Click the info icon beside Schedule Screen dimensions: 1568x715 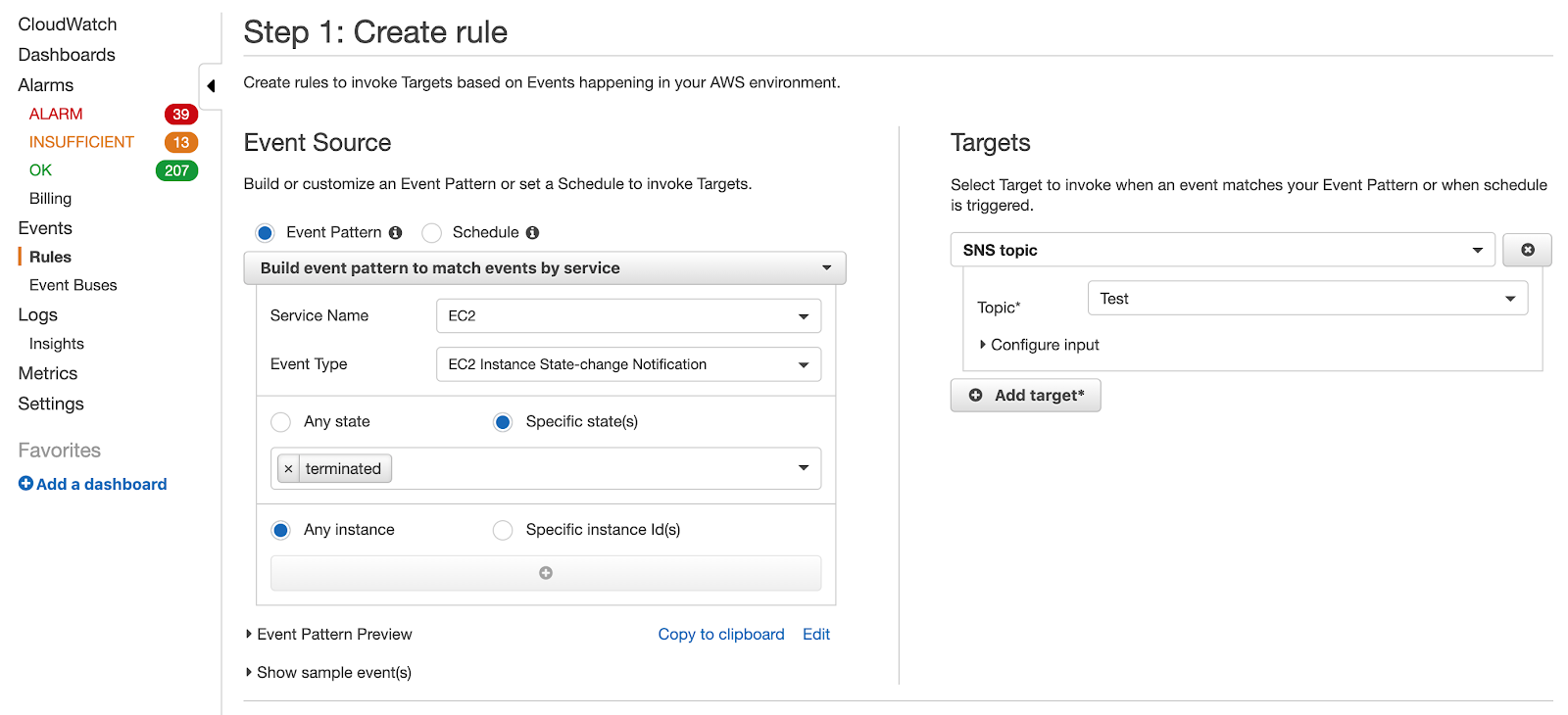click(x=532, y=233)
